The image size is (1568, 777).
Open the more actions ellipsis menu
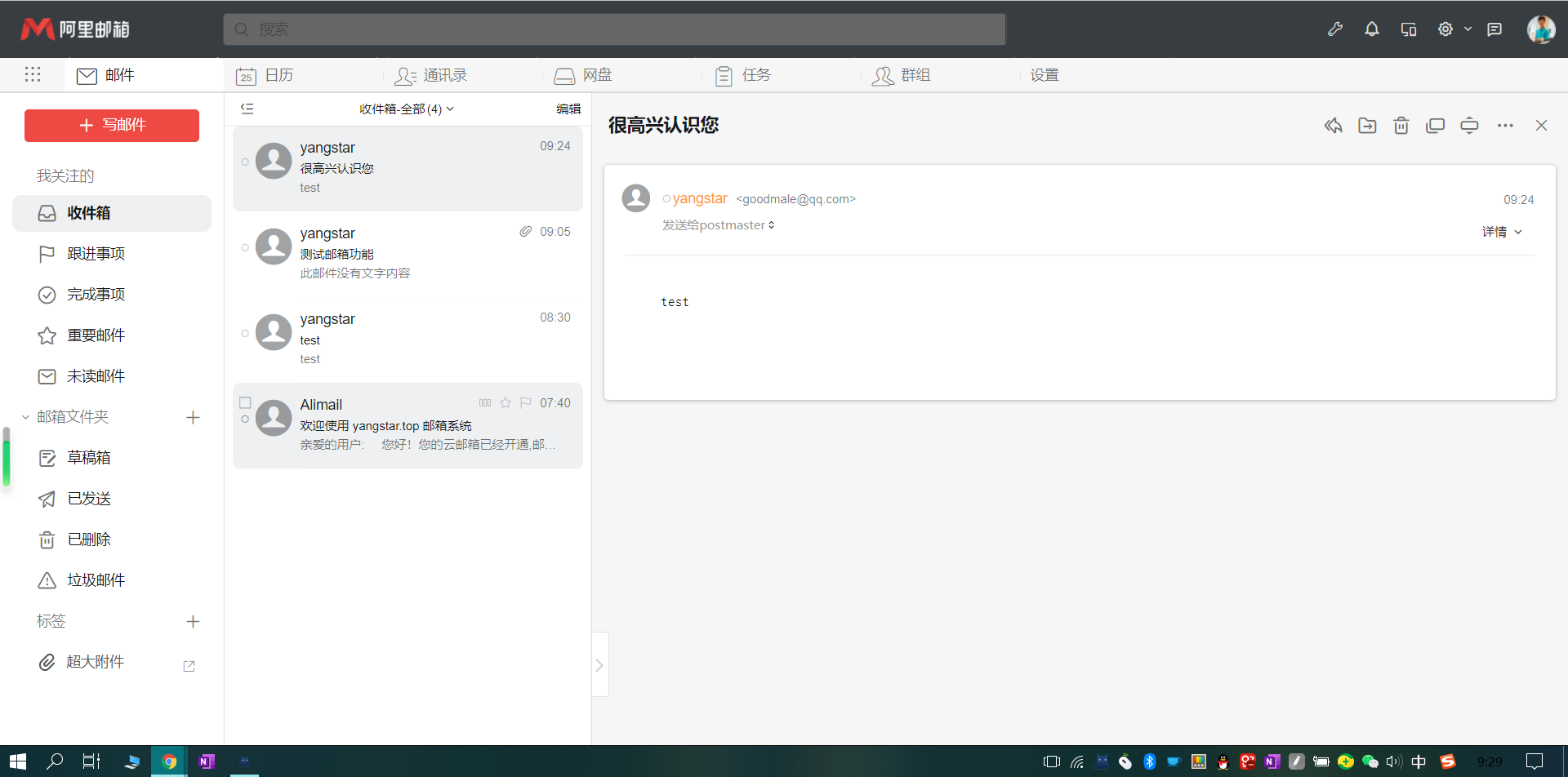(1505, 126)
